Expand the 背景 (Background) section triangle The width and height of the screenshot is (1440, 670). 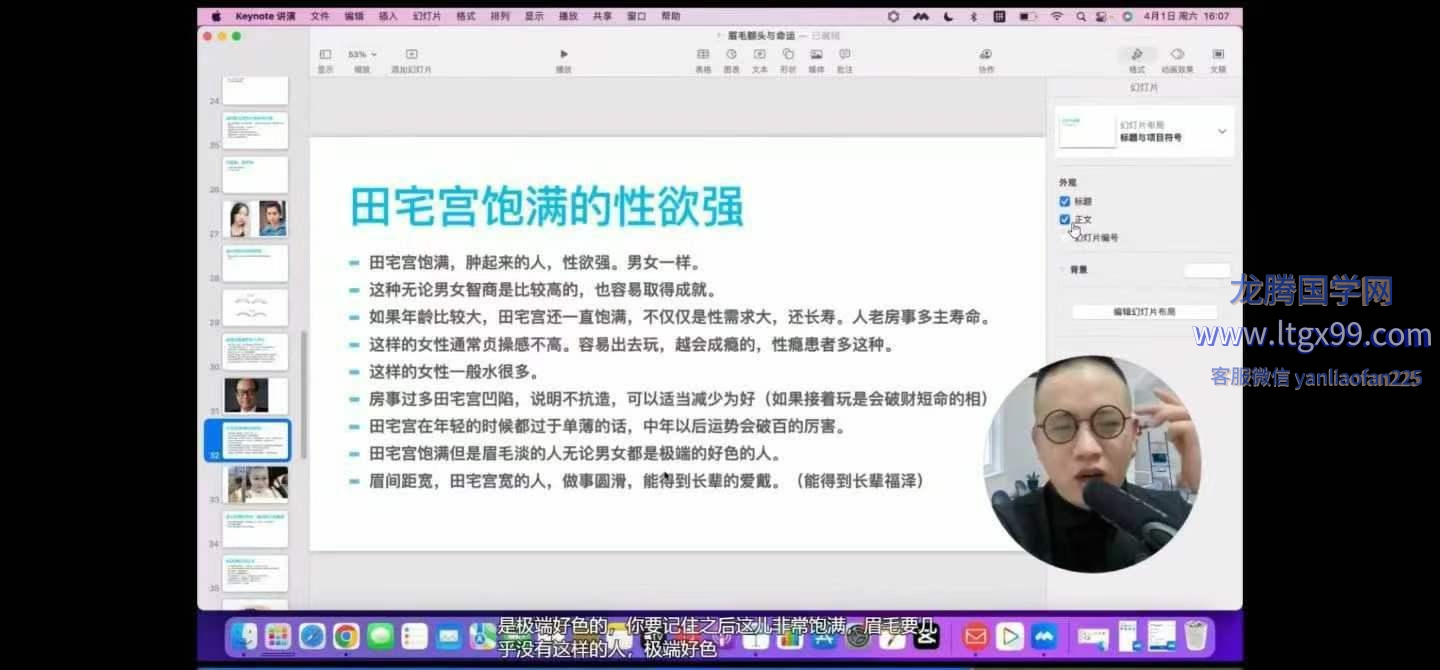pyautogui.click(x=1062, y=269)
